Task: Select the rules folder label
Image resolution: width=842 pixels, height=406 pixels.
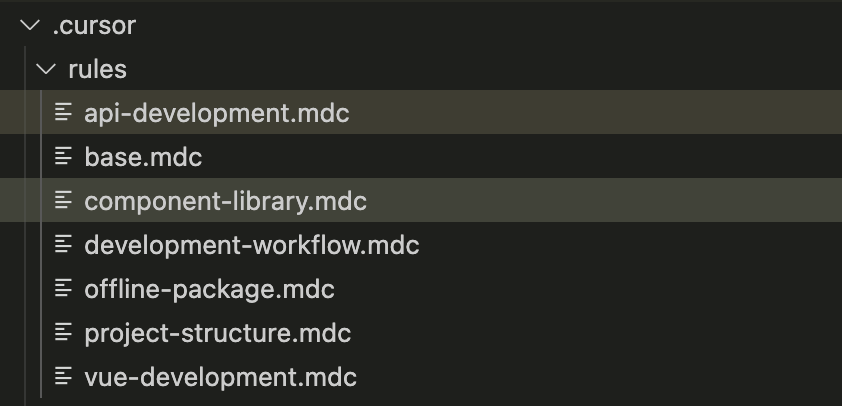Action: (x=97, y=70)
